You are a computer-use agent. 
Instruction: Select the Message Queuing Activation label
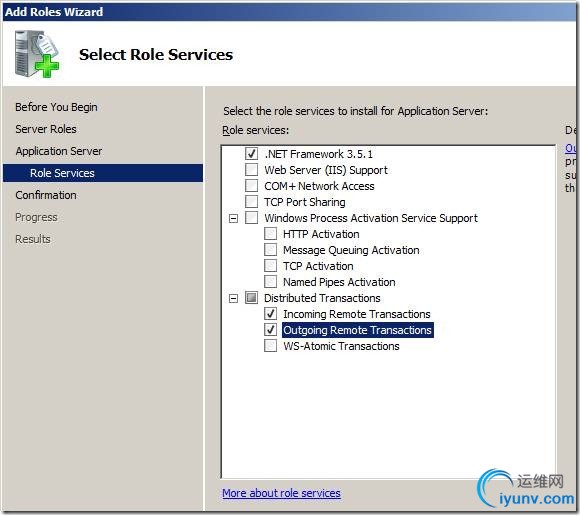[x=351, y=250]
